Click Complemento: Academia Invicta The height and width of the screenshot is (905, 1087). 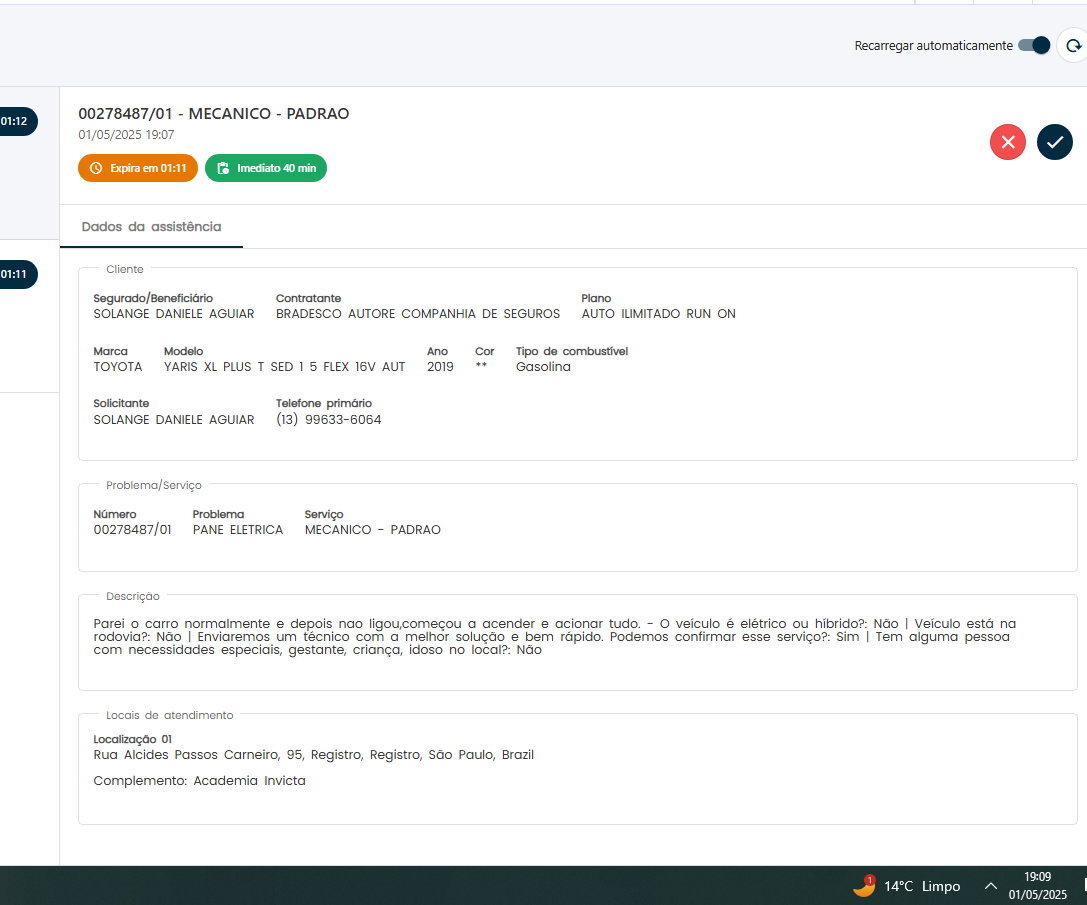(200, 781)
